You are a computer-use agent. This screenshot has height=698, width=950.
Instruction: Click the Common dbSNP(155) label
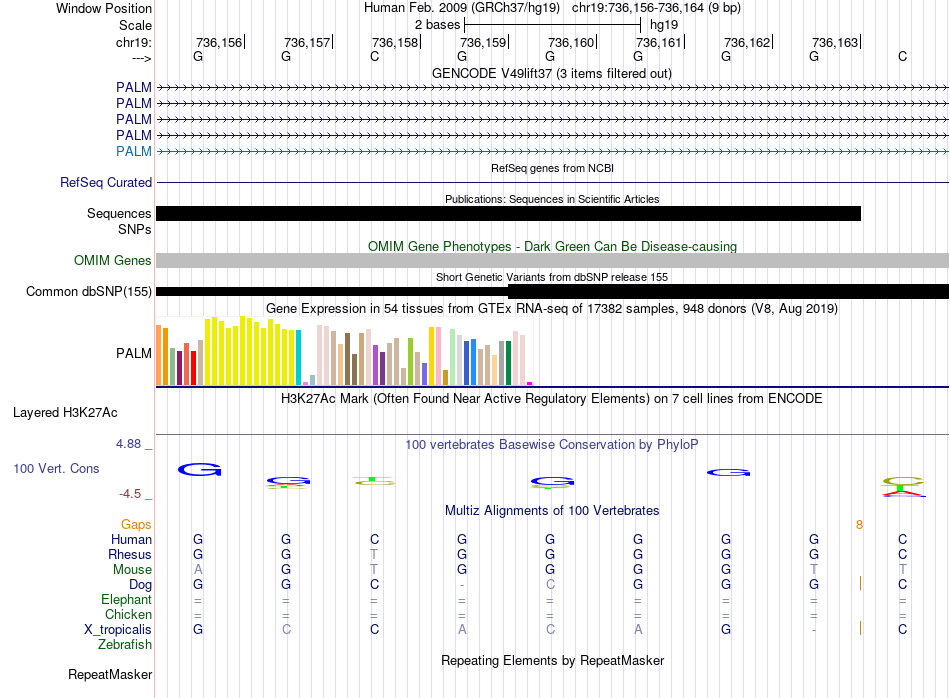[x=88, y=291]
